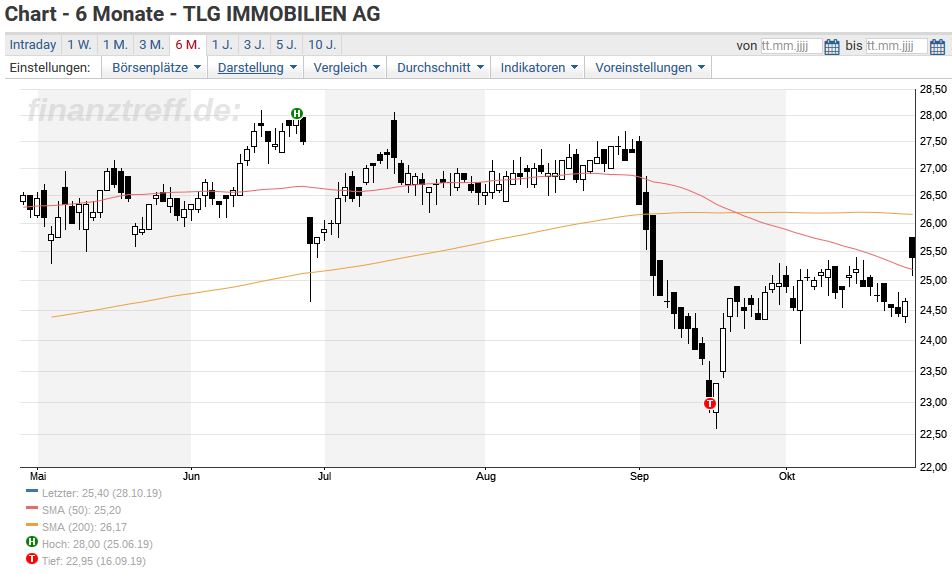Viewport: 952px width, 574px height.
Task: Switch to Intraday time range tab
Action: pos(33,45)
